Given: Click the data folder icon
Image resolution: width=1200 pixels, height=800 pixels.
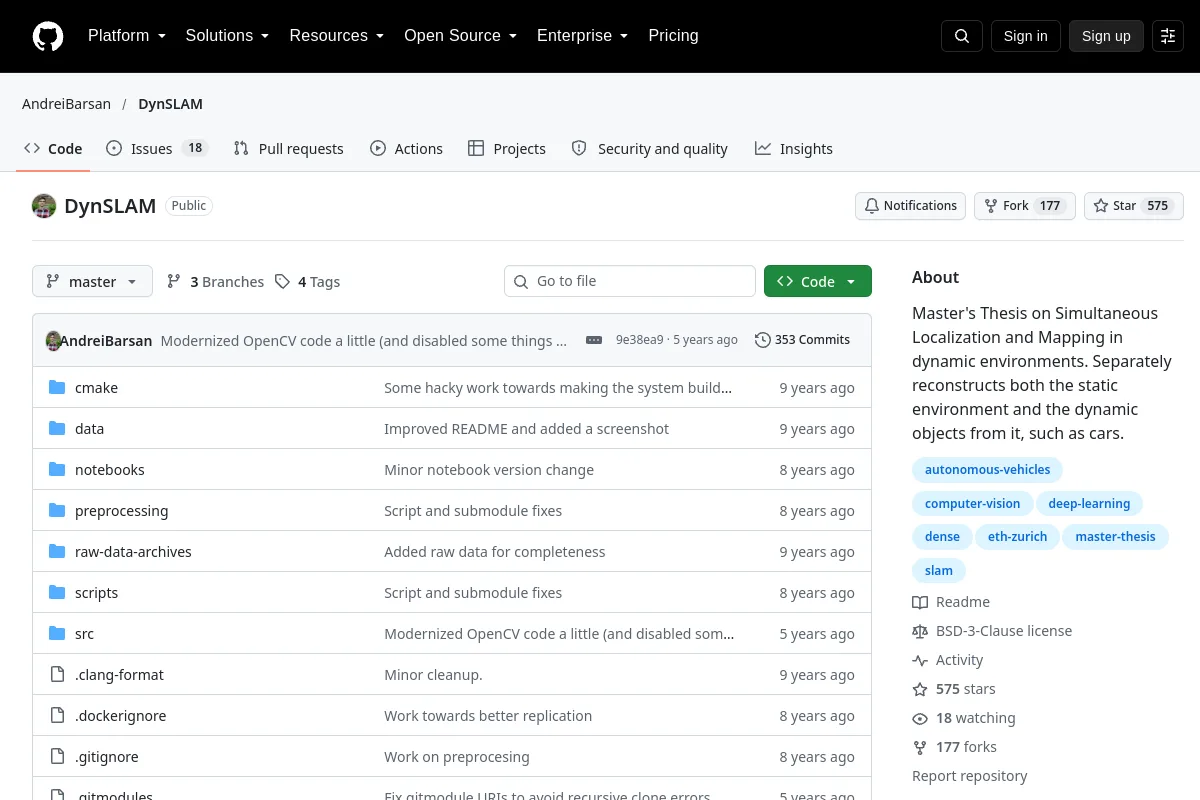Looking at the screenshot, I should point(57,429).
